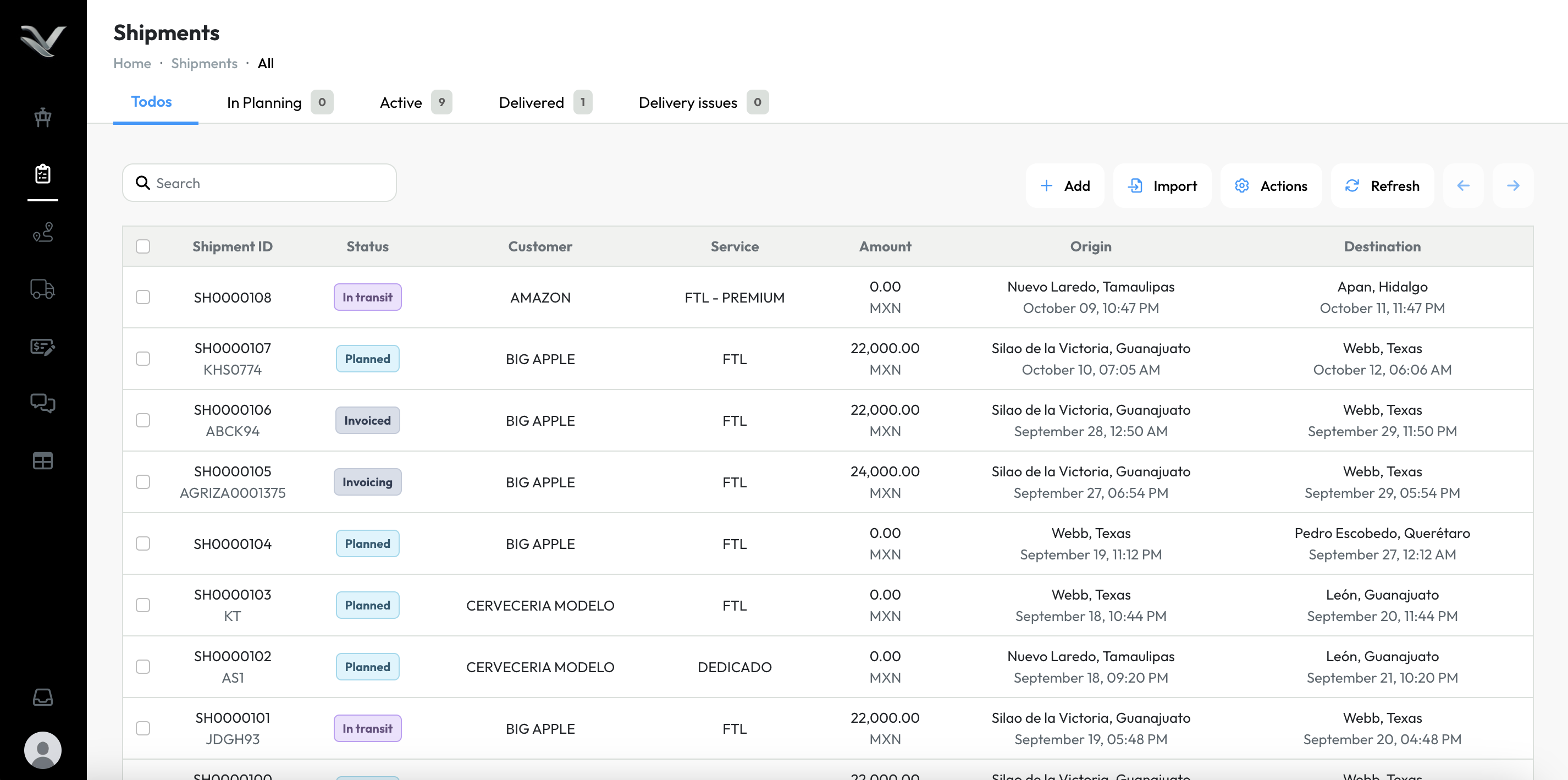Click the Add shipment button
The image size is (1568, 780).
[1064, 186]
